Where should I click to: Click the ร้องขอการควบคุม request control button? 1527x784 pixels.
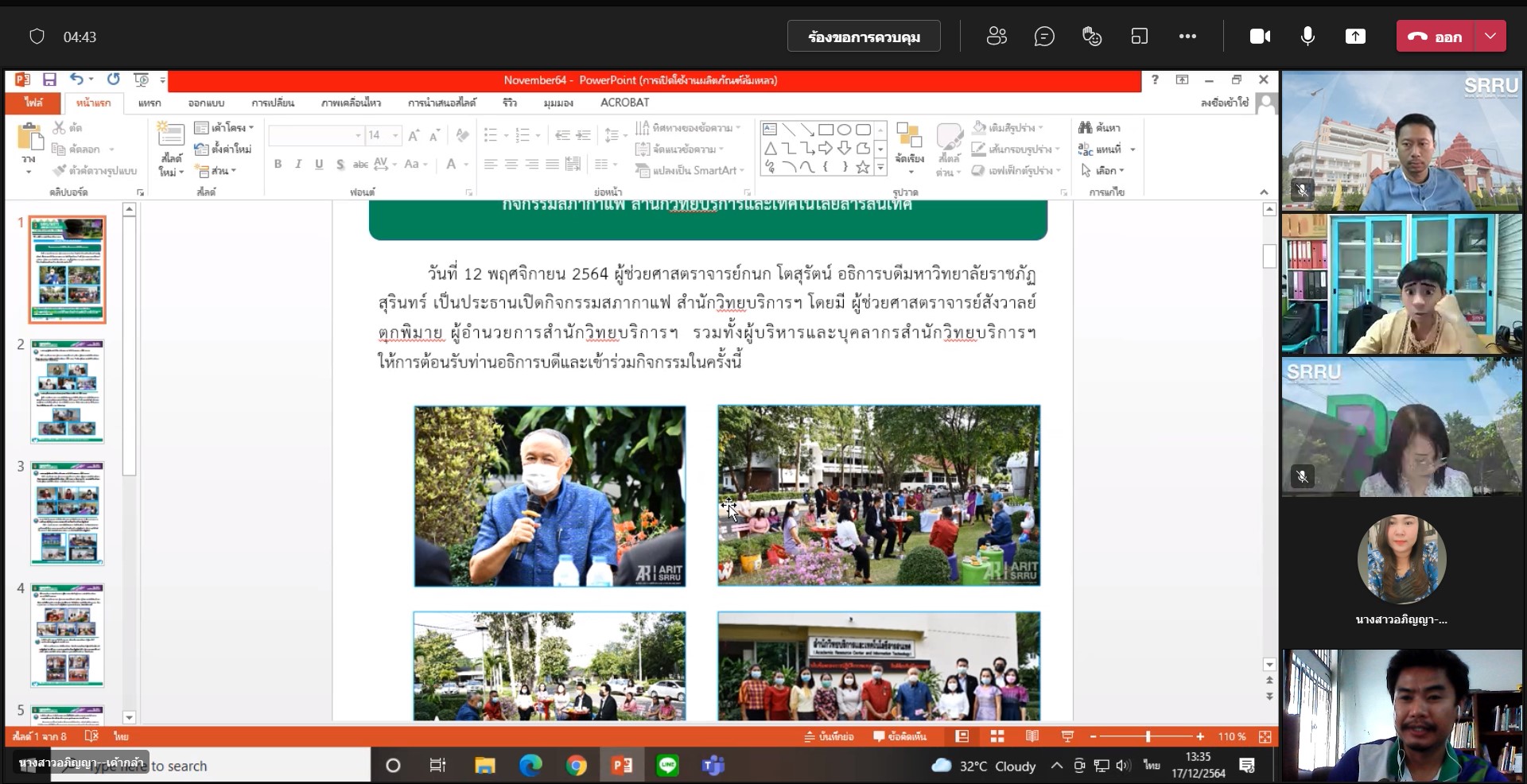(x=864, y=37)
